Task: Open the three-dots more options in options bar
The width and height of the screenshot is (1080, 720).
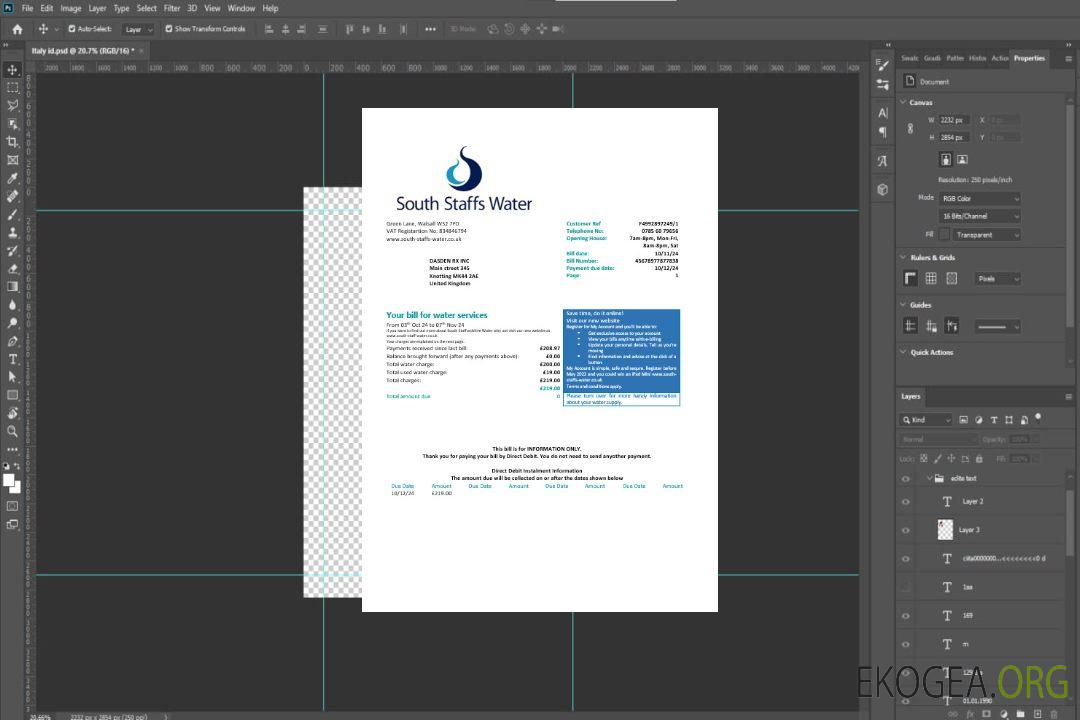Action: (x=430, y=29)
